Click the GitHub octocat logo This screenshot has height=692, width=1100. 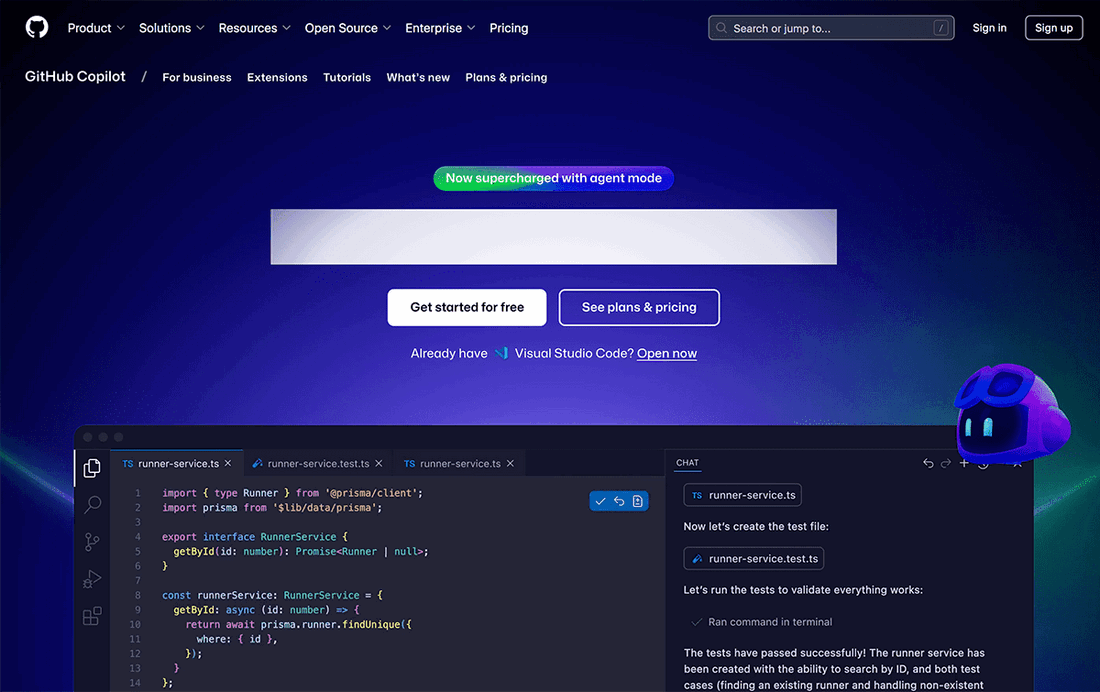[x=37, y=27]
